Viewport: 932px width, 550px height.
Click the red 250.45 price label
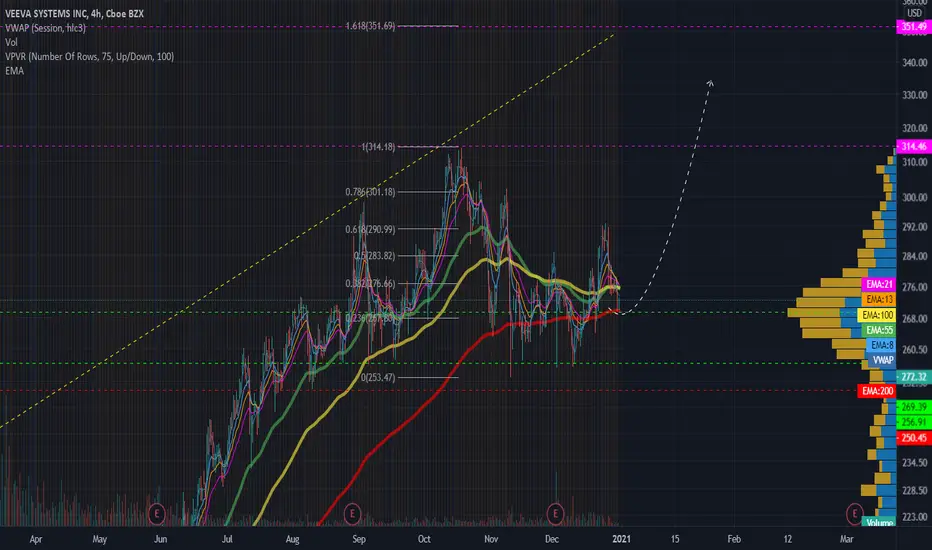click(914, 438)
